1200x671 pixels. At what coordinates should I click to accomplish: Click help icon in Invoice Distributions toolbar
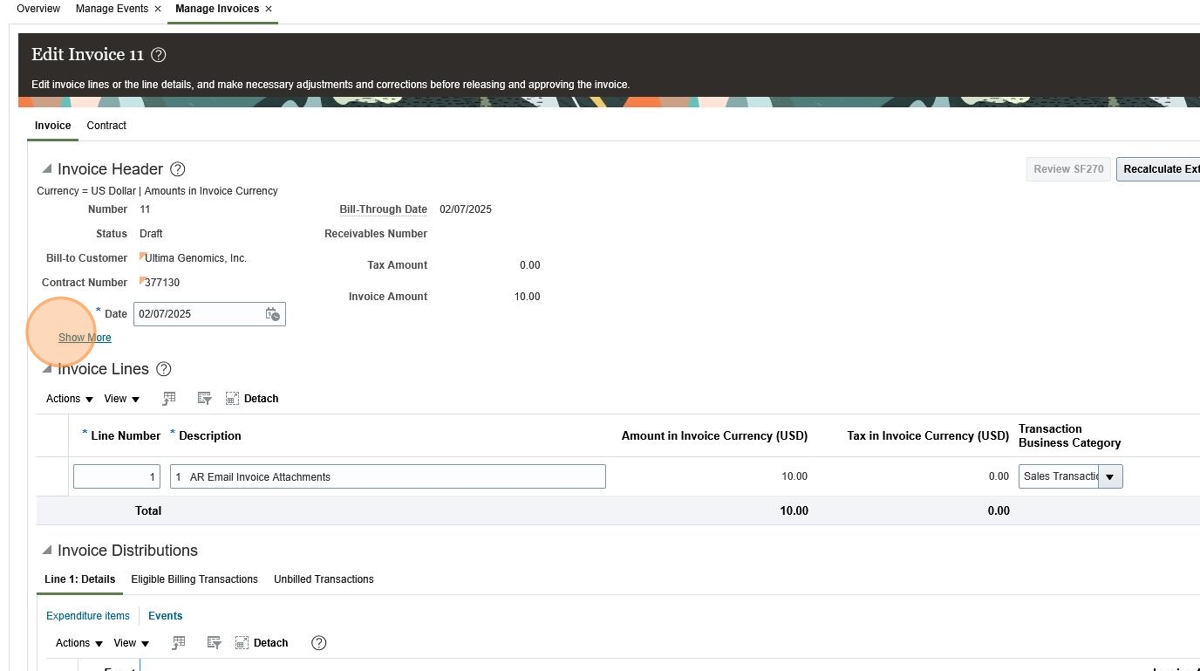click(x=319, y=643)
